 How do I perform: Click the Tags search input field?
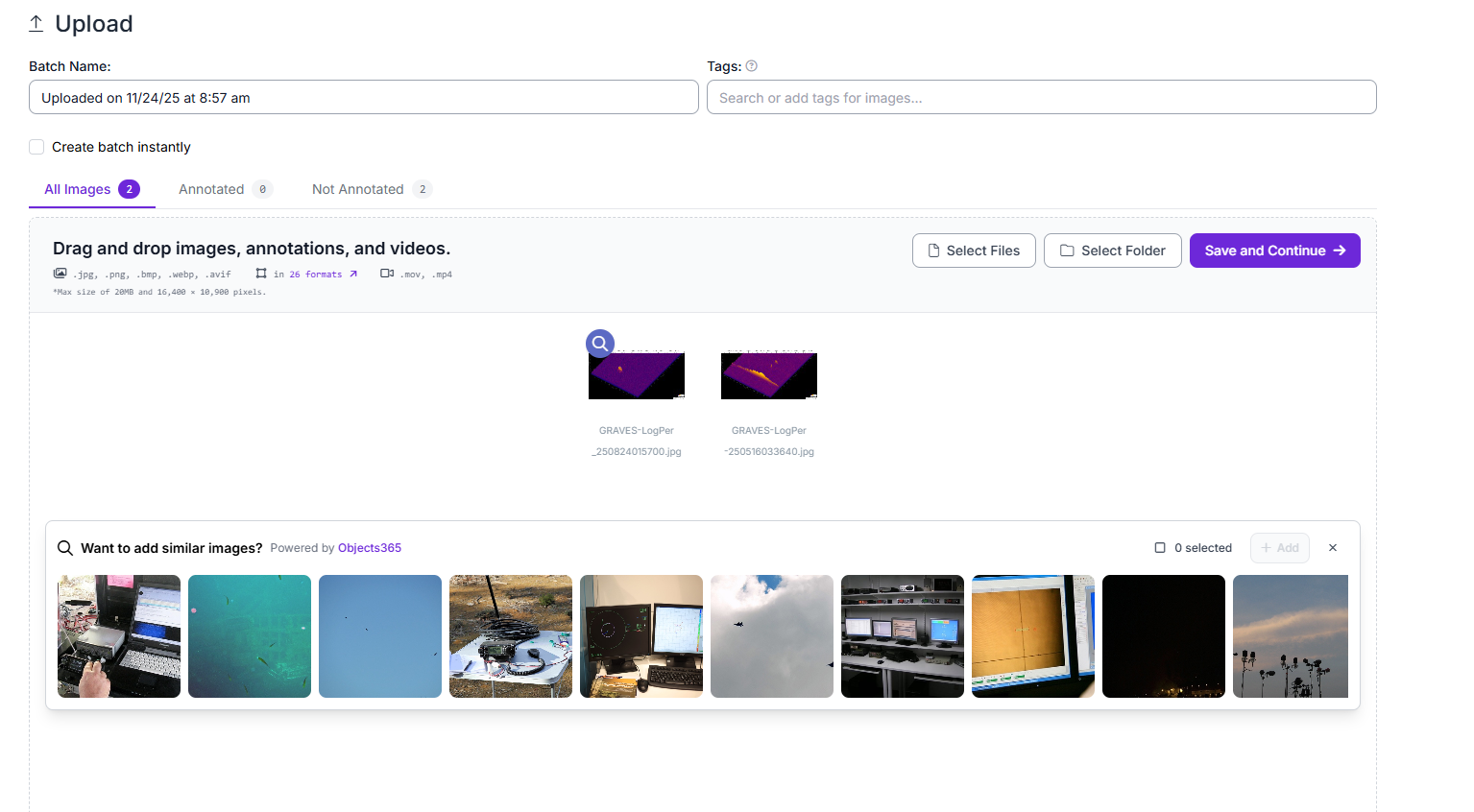click(x=1042, y=97)
